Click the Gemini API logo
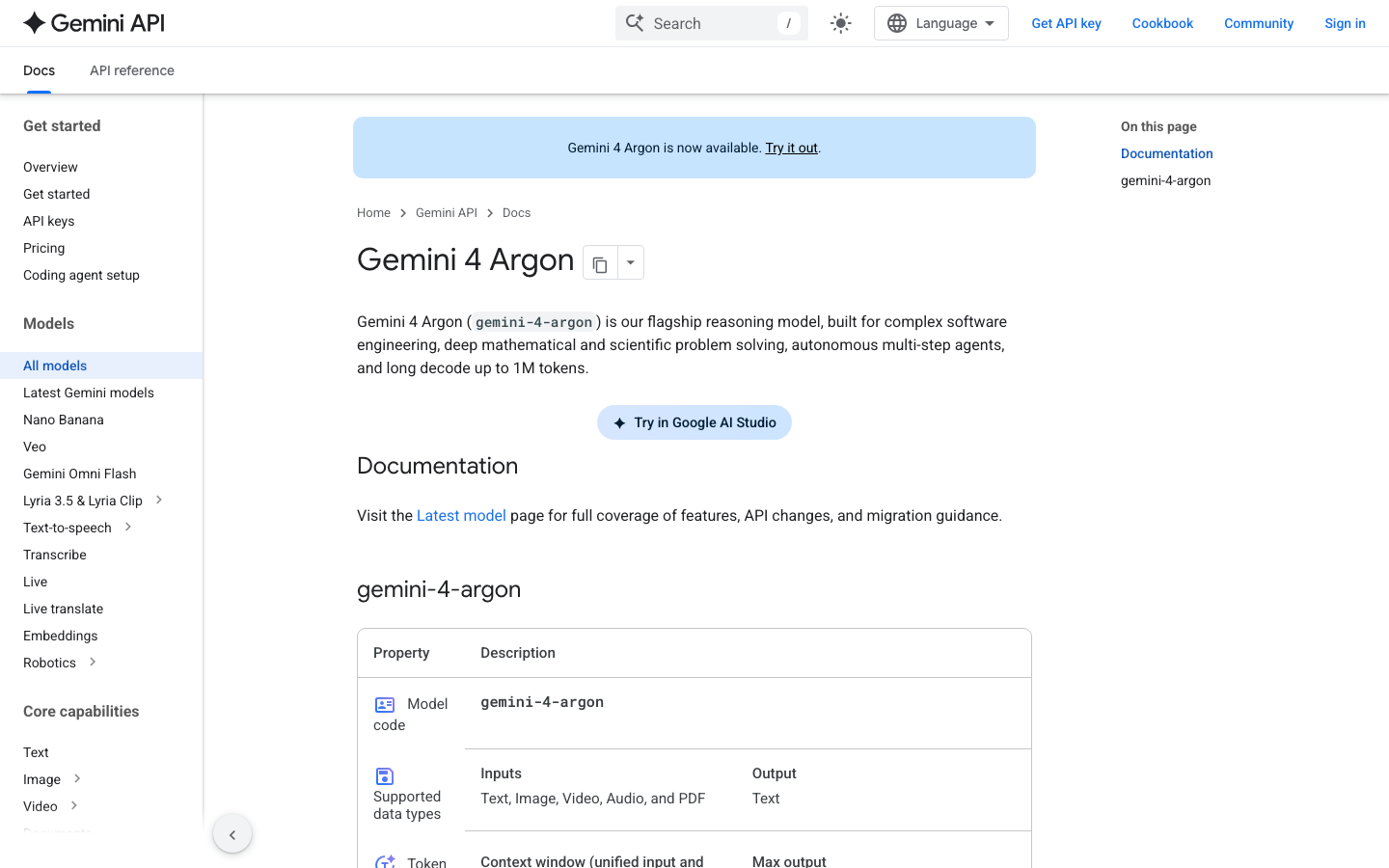 click(x=94, y=23)
